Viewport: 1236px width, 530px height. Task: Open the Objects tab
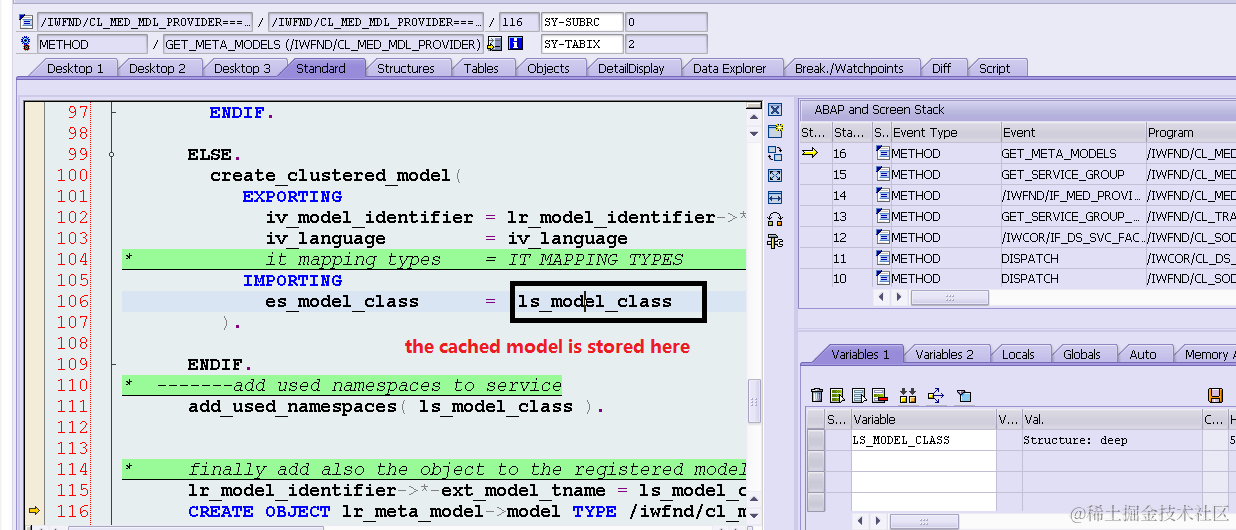pos(549,68)
